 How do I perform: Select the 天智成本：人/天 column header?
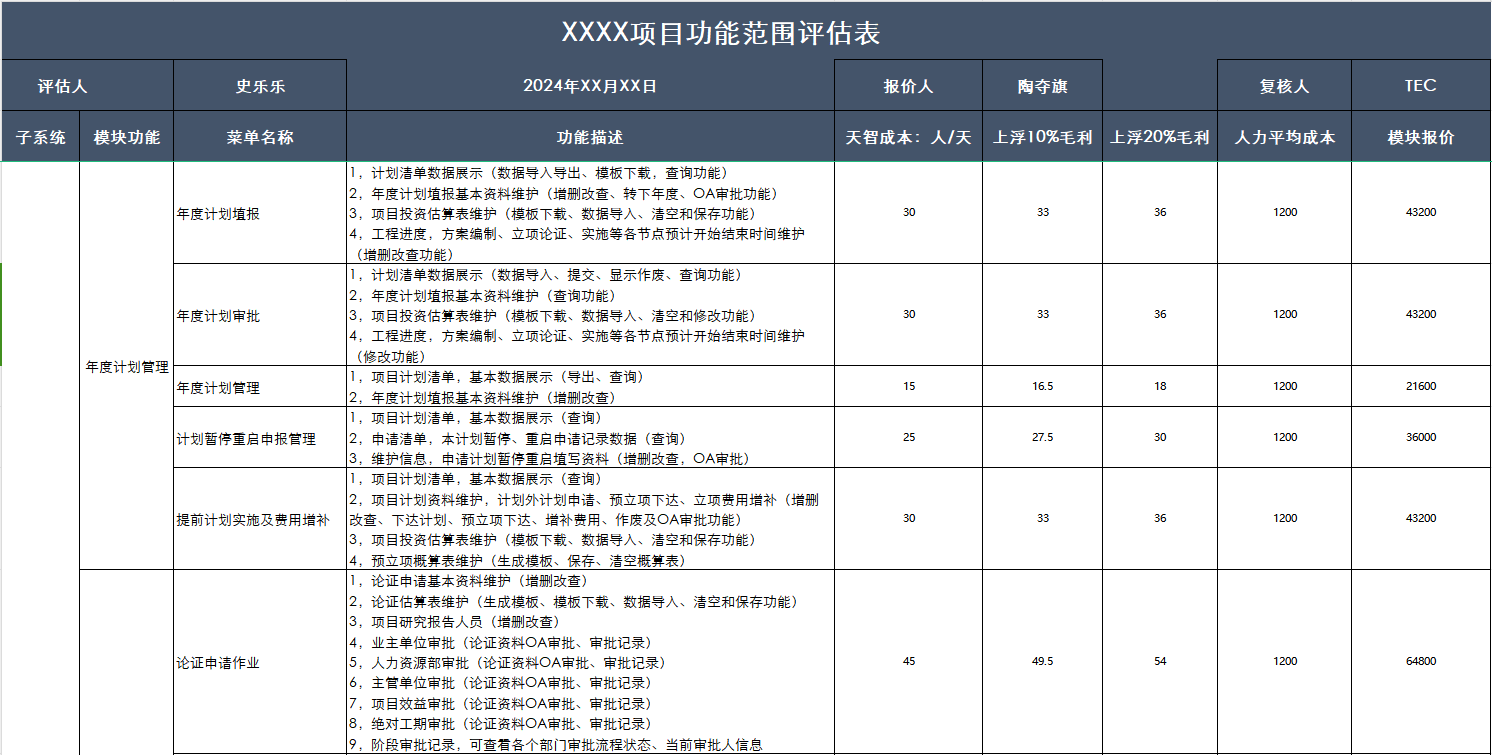click(x=908, y=137)
